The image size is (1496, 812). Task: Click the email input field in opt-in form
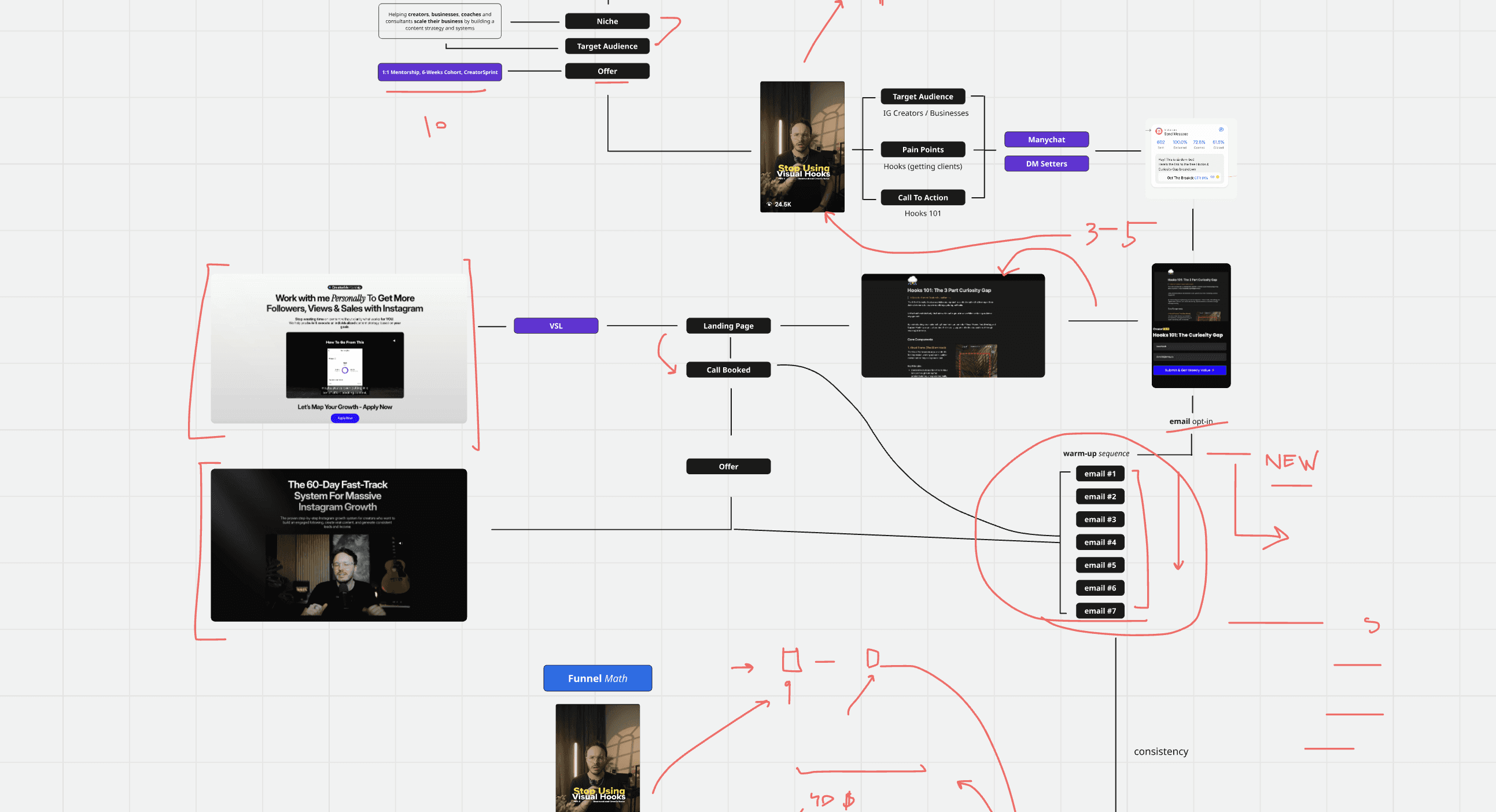(x=1189, y=356)
